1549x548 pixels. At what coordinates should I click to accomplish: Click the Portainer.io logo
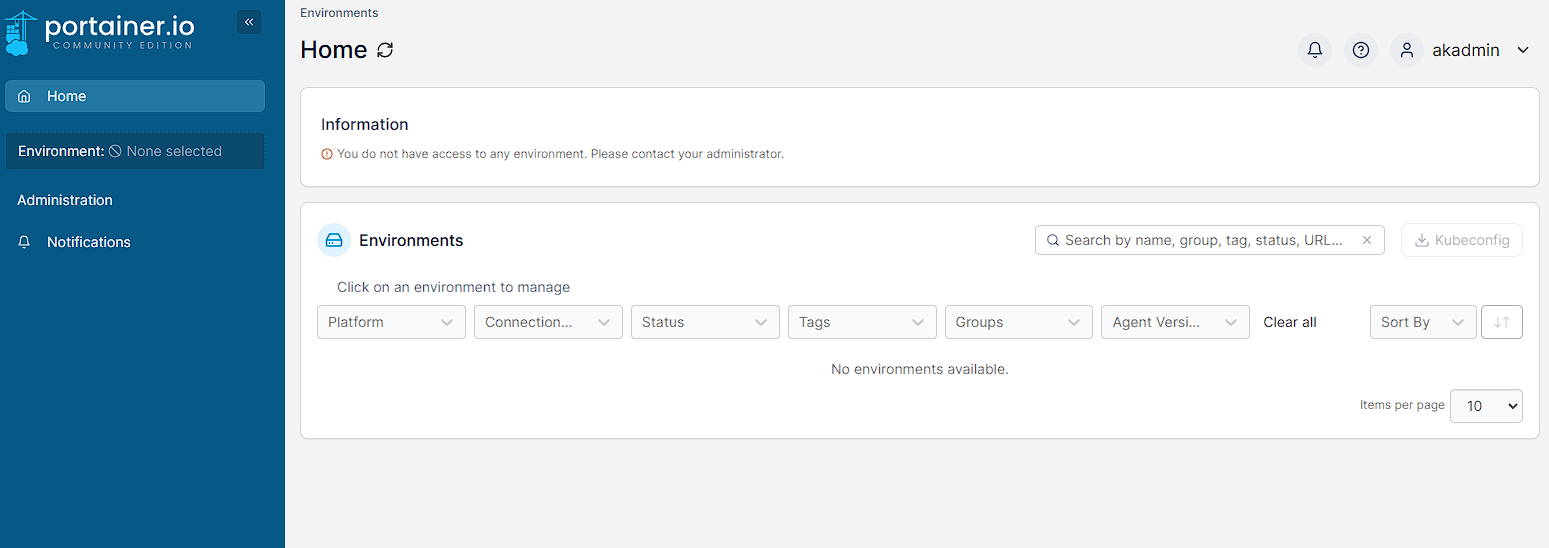coord(99,31)
